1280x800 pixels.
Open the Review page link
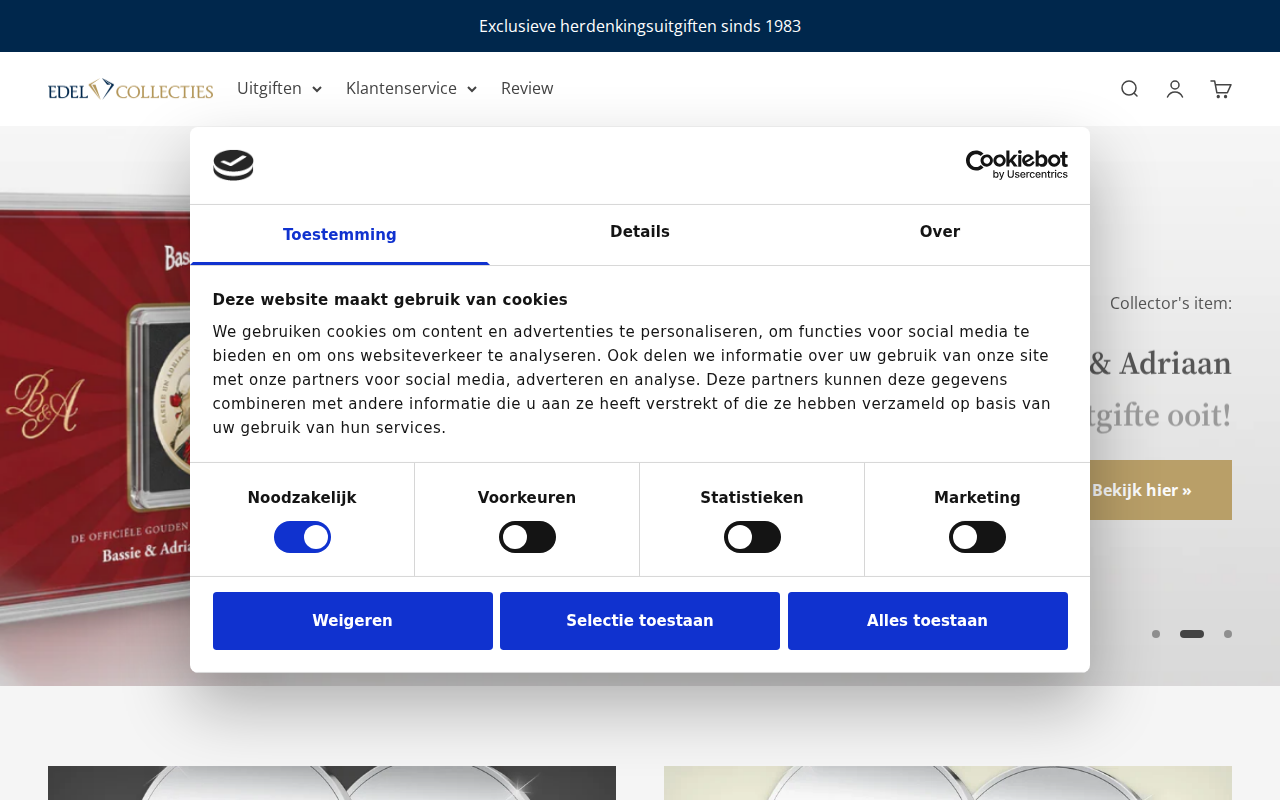point(527,88)
